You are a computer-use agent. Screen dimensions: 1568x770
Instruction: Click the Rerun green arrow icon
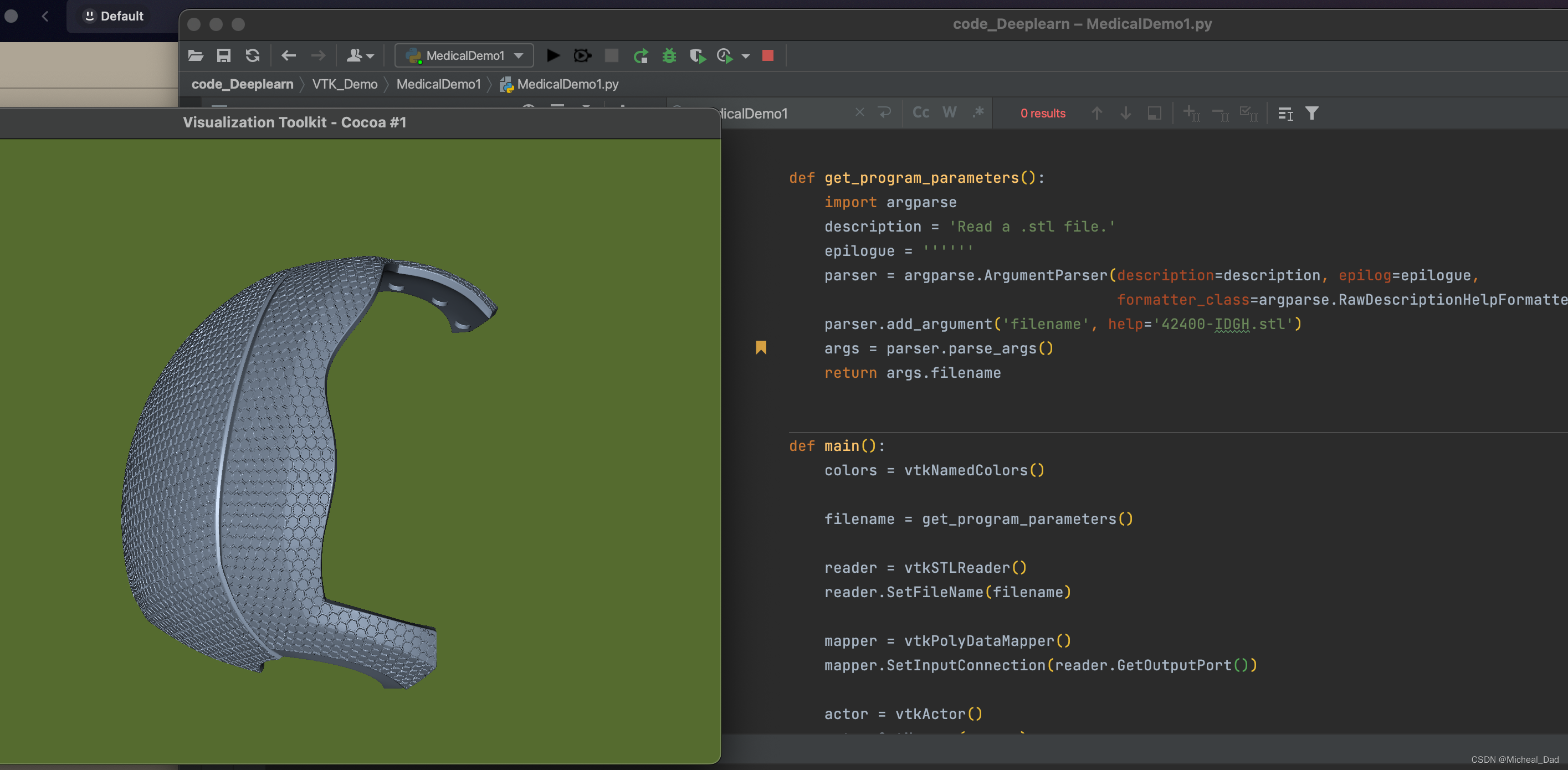(x=640, y=56)
